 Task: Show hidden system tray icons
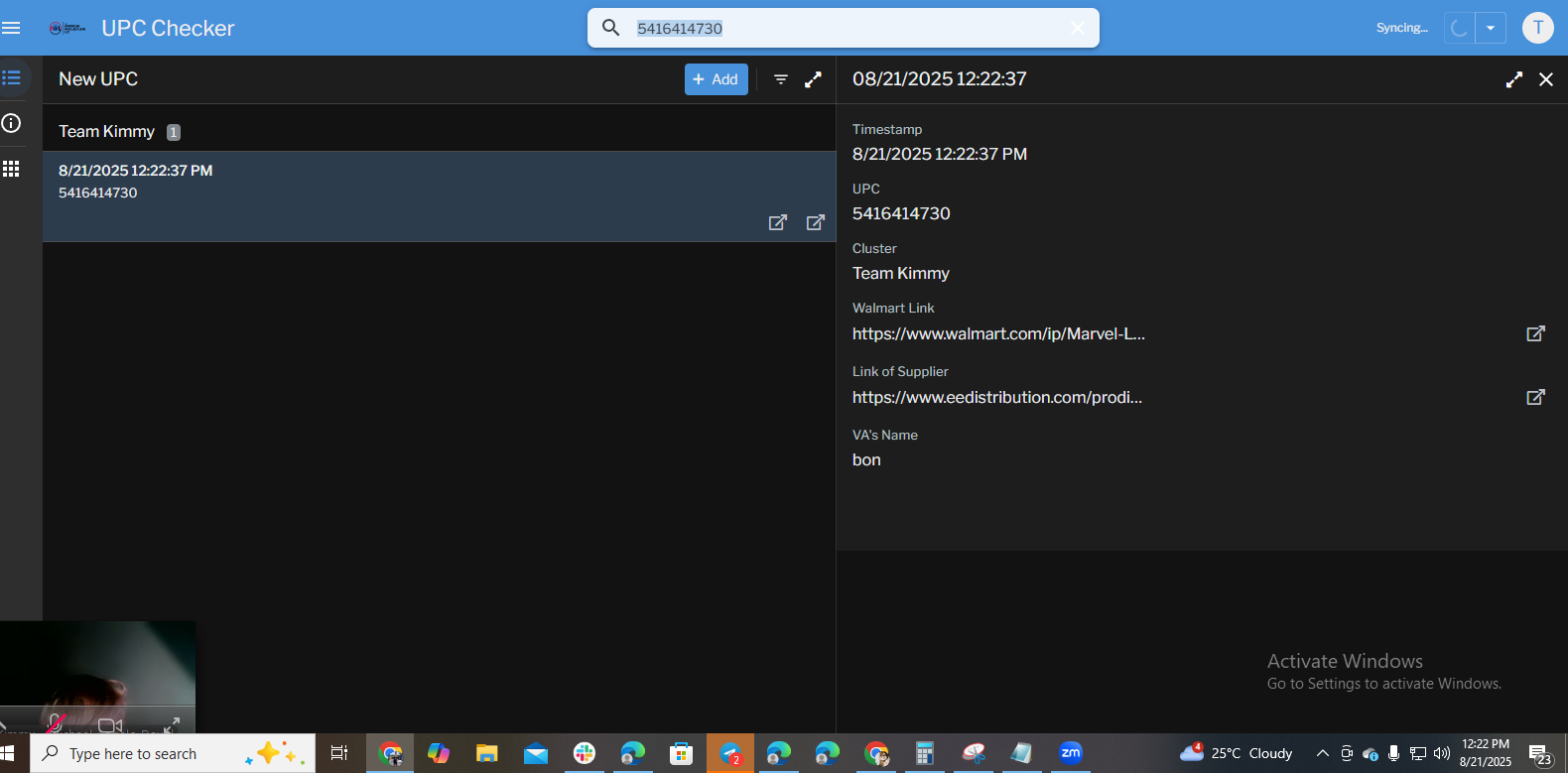click(x=1322, y=753)
